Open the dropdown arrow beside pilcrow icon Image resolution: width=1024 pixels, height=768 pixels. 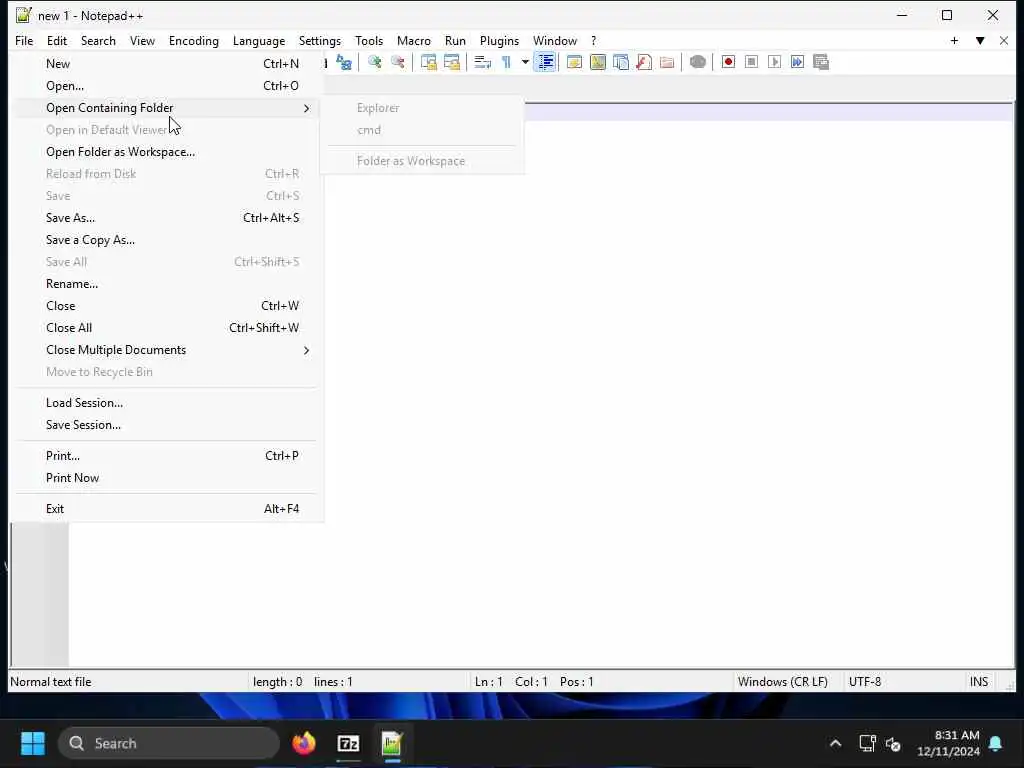[x=525, y=62]
